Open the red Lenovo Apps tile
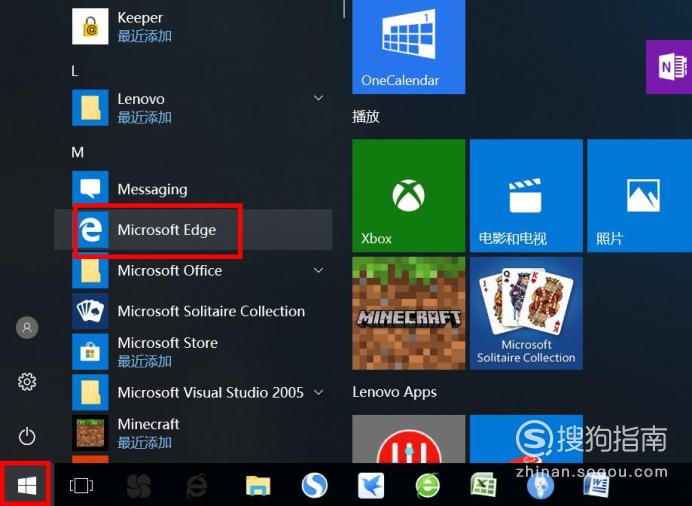 point(408,439)
